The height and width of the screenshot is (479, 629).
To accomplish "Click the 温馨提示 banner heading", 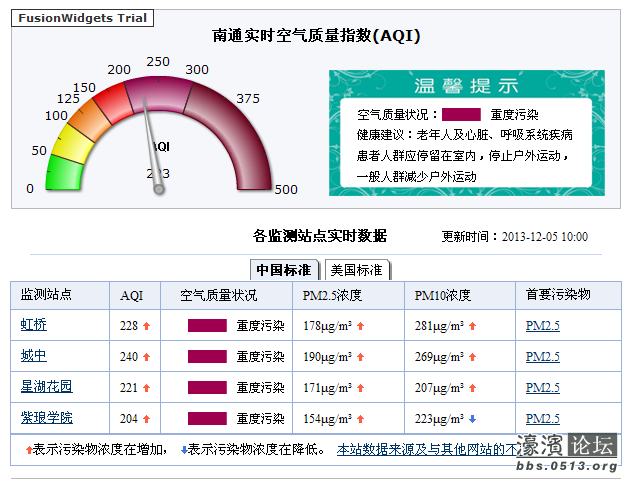I will (466, 86).
